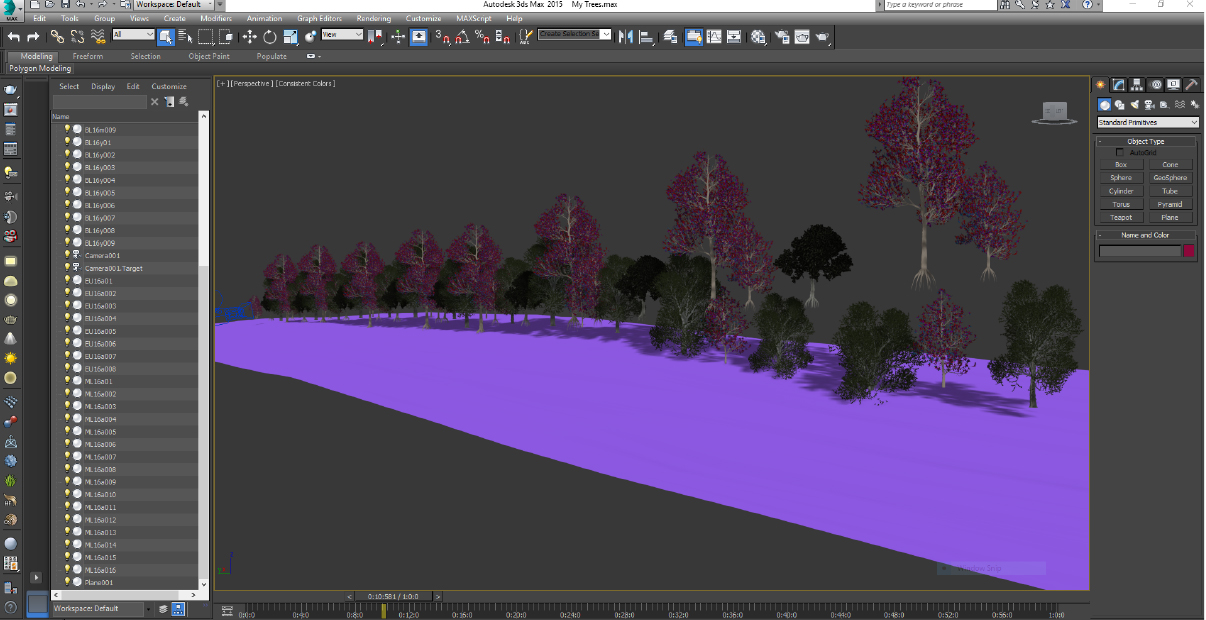Image resolution: width=1206 pixels, height=620 pixels.
Task: Click the object color swatch
Action: pos(1189,251)
